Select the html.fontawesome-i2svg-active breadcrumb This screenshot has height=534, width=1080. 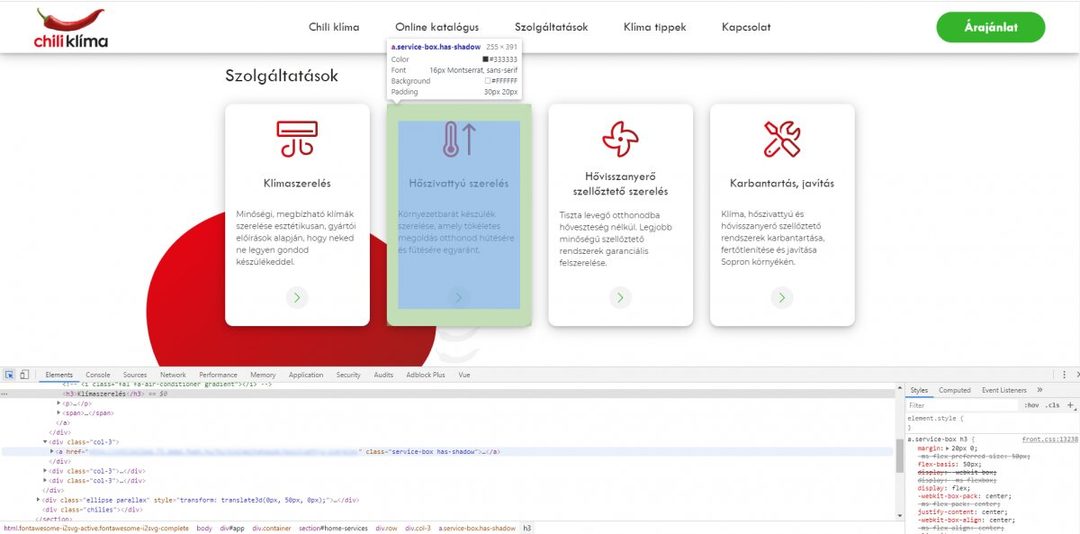96,528
